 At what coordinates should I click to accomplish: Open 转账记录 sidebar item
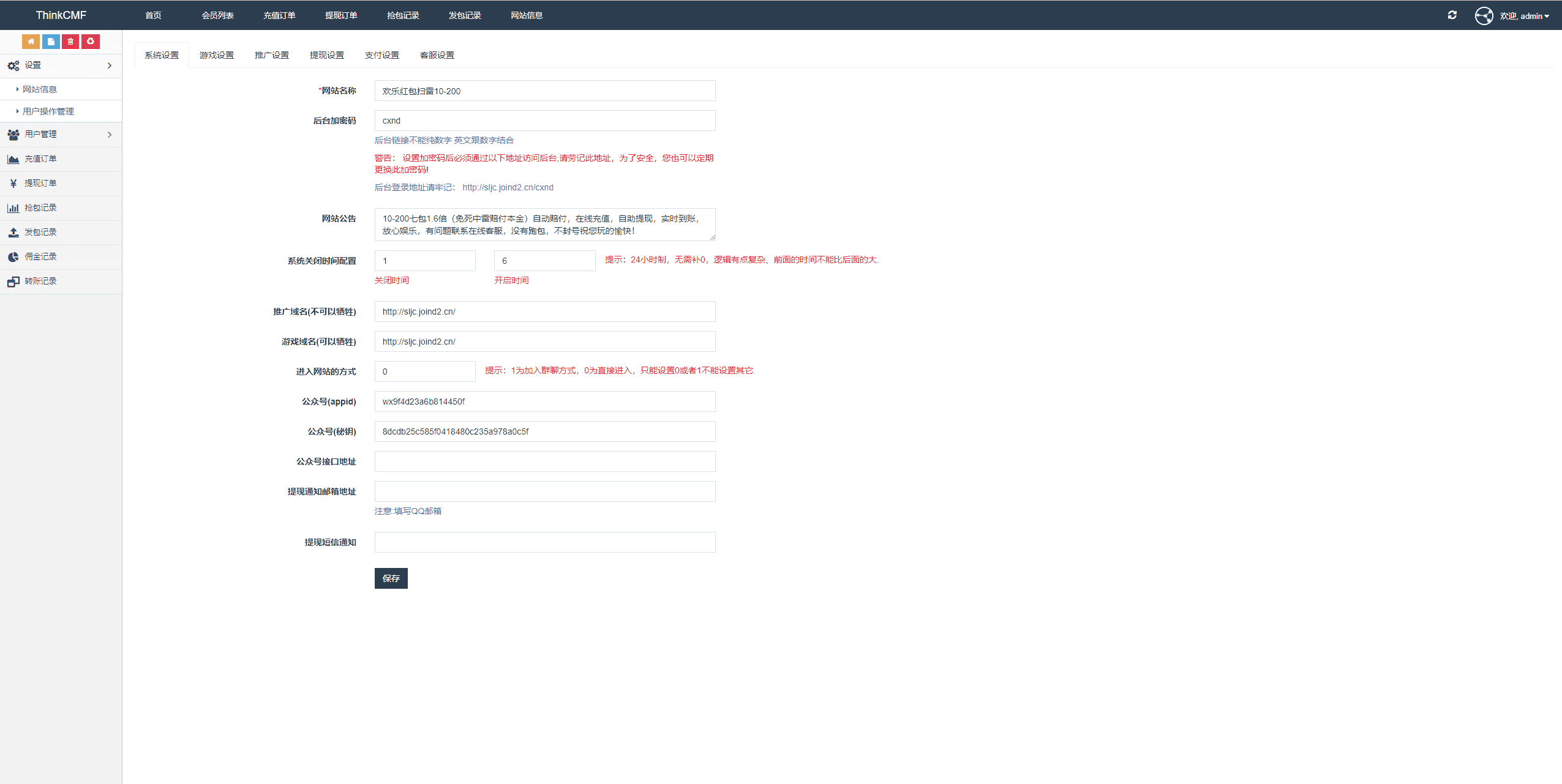40,282
